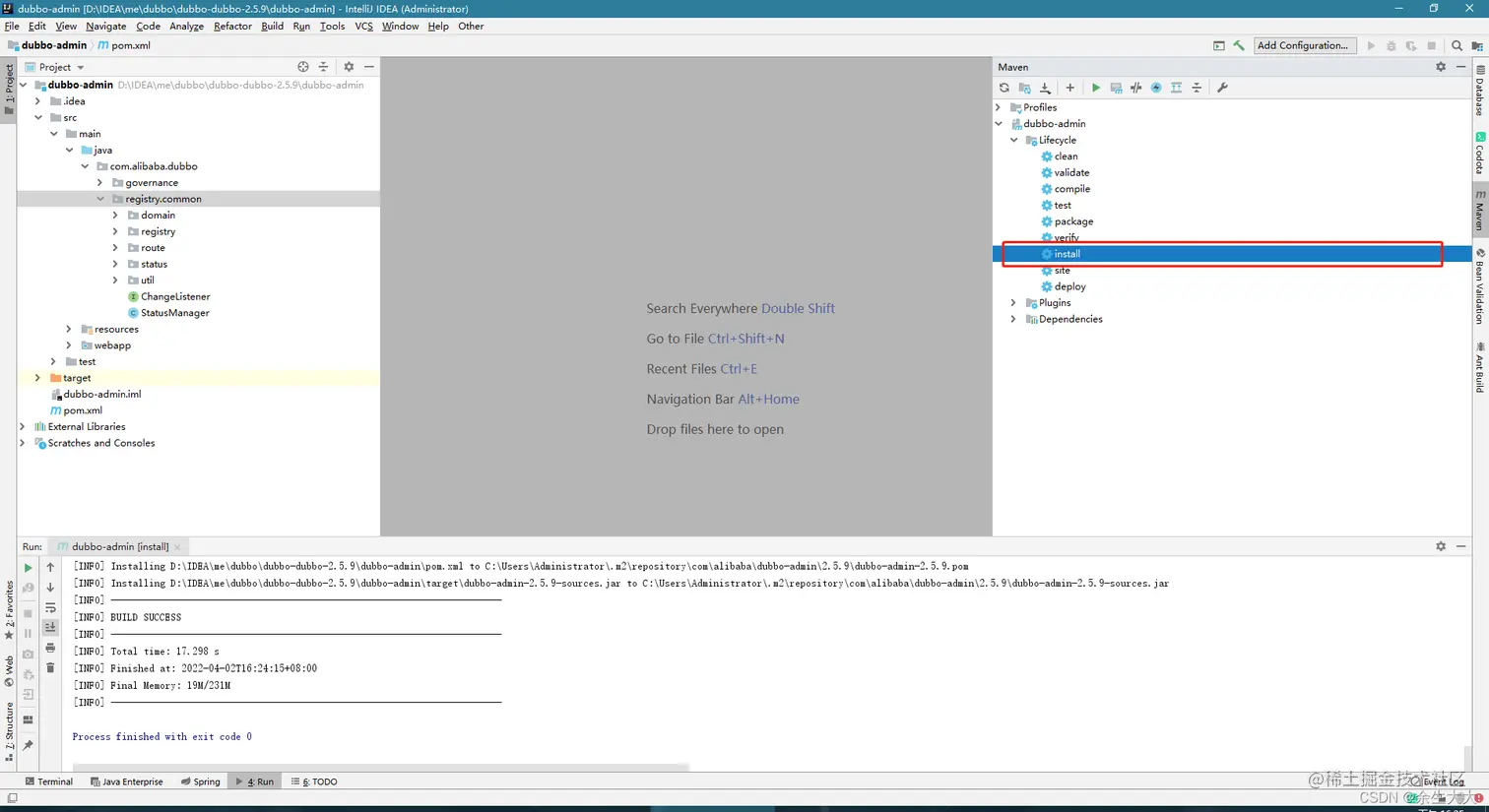Click the Build Project hammer icon
The image size is (1489, 812).
click(1239, 45)
